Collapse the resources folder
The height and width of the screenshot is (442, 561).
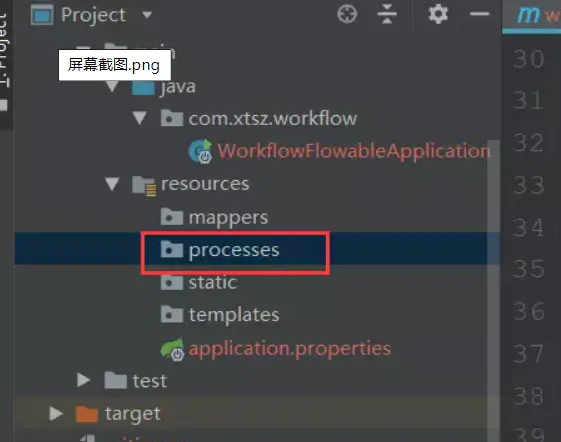(112, 184)
